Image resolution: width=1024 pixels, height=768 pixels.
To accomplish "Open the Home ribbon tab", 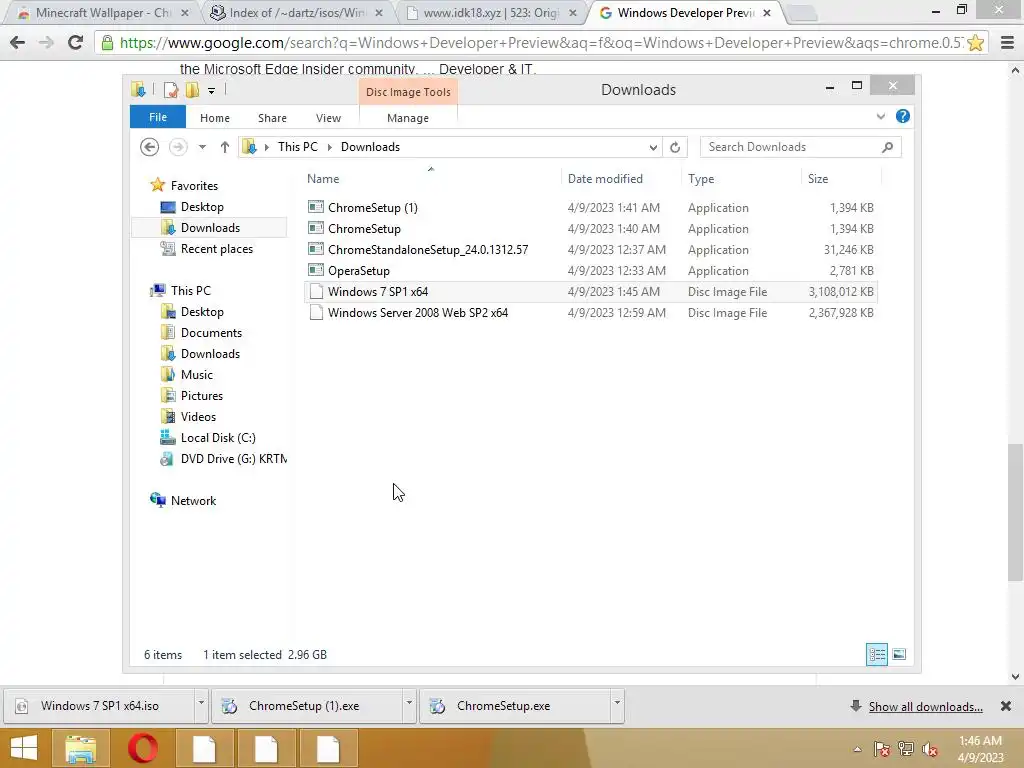I will pos(215,118).
